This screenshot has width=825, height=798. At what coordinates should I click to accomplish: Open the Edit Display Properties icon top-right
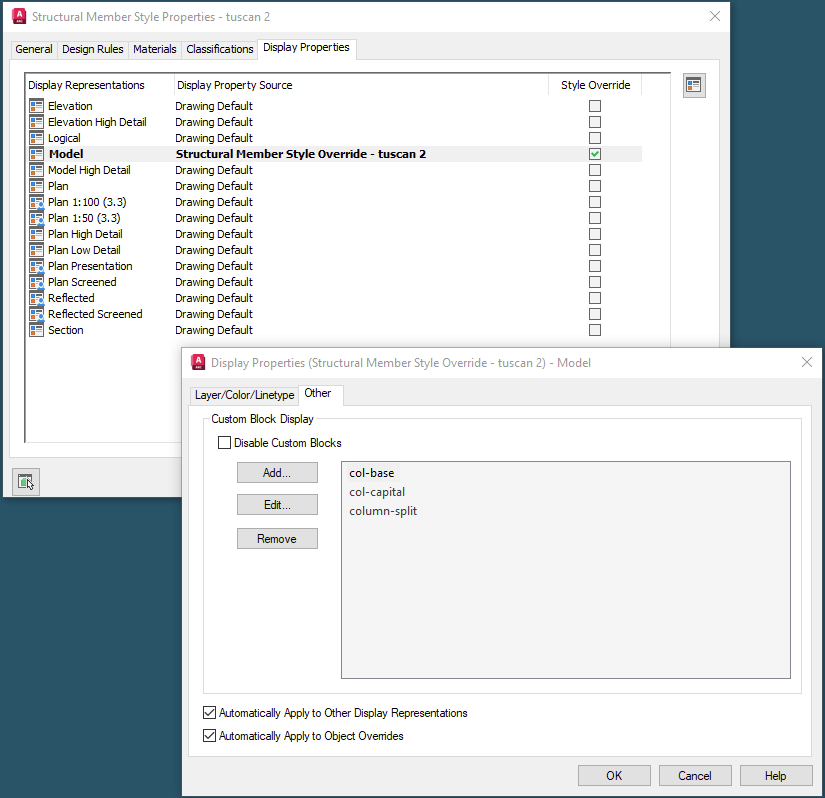click(694, 84)
